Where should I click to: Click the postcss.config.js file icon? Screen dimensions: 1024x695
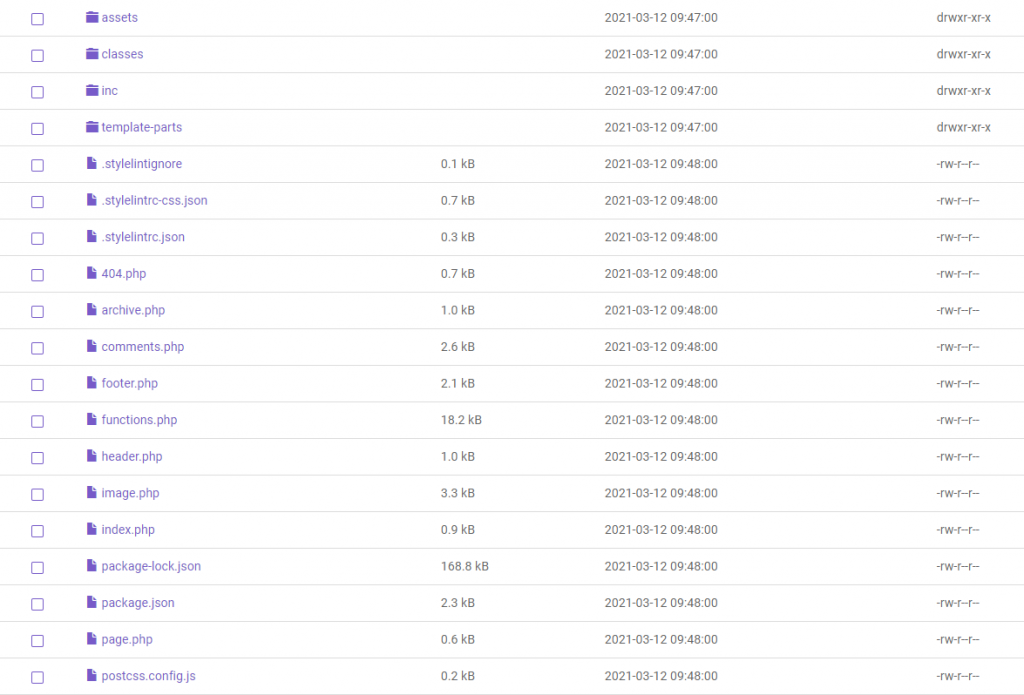click(x=93, y=676)
